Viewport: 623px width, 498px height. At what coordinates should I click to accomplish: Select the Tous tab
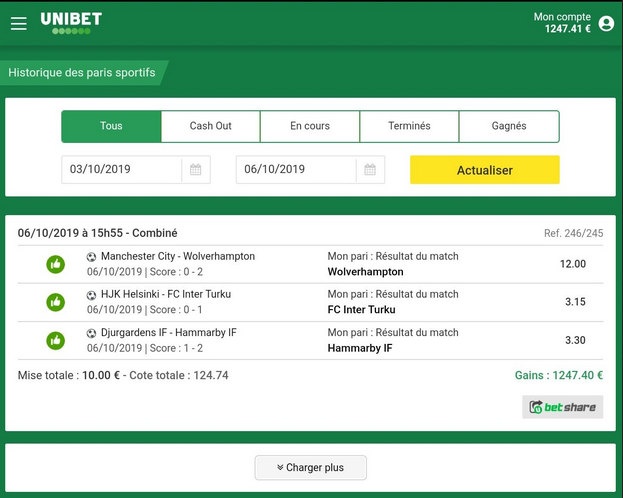111,126
